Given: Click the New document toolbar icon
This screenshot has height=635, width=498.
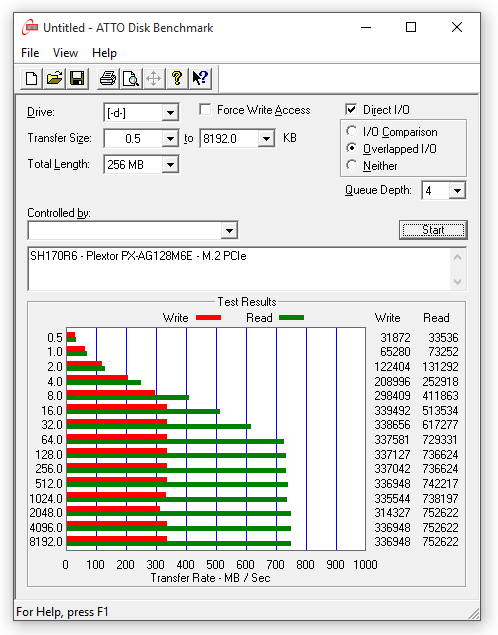Looking at the screenshot, I should [32, 78].
